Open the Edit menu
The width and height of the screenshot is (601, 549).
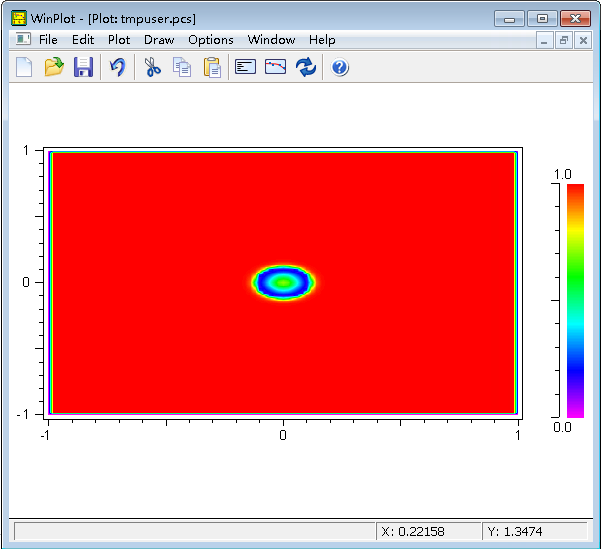point(83,40)
